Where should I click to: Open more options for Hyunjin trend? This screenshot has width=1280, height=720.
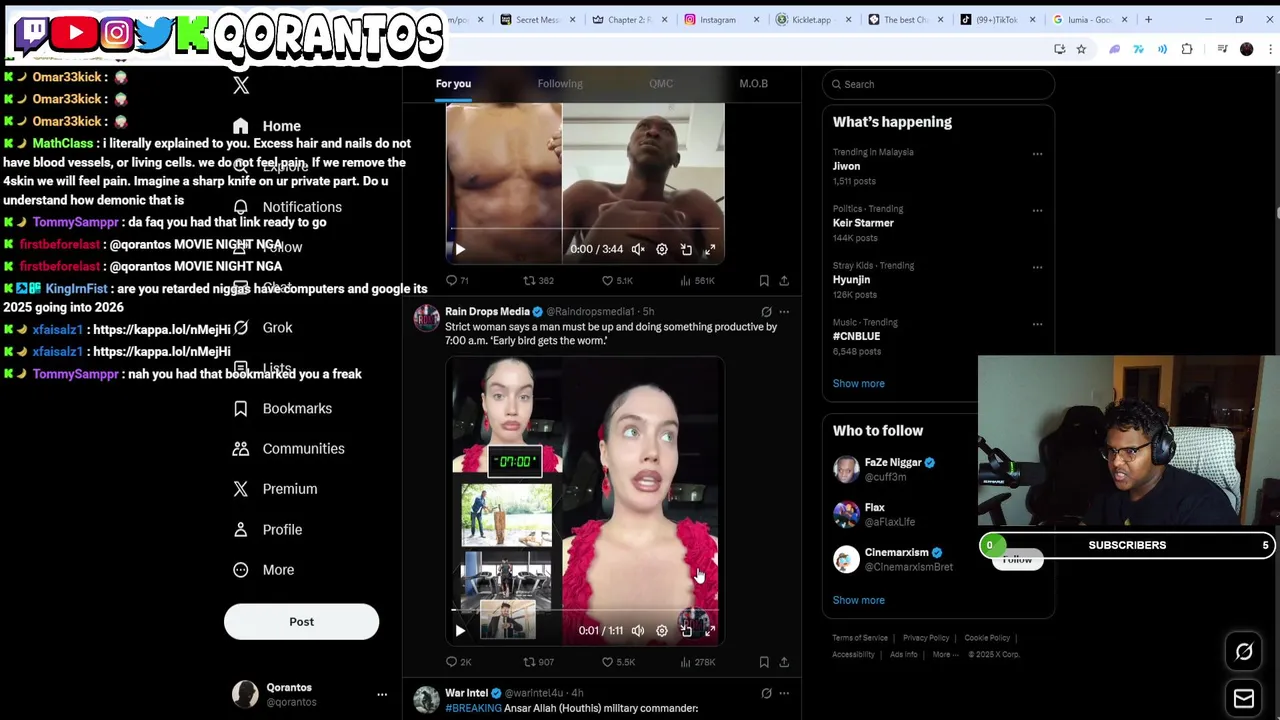tap(1037, 267)
